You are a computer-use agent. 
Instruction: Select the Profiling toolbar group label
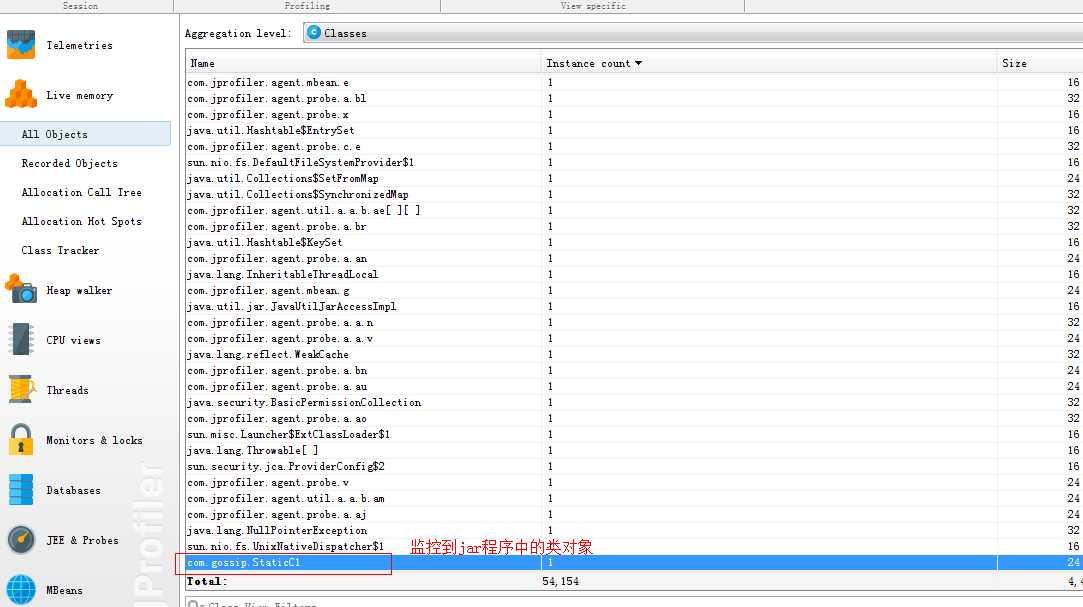[x=307, y=6]
